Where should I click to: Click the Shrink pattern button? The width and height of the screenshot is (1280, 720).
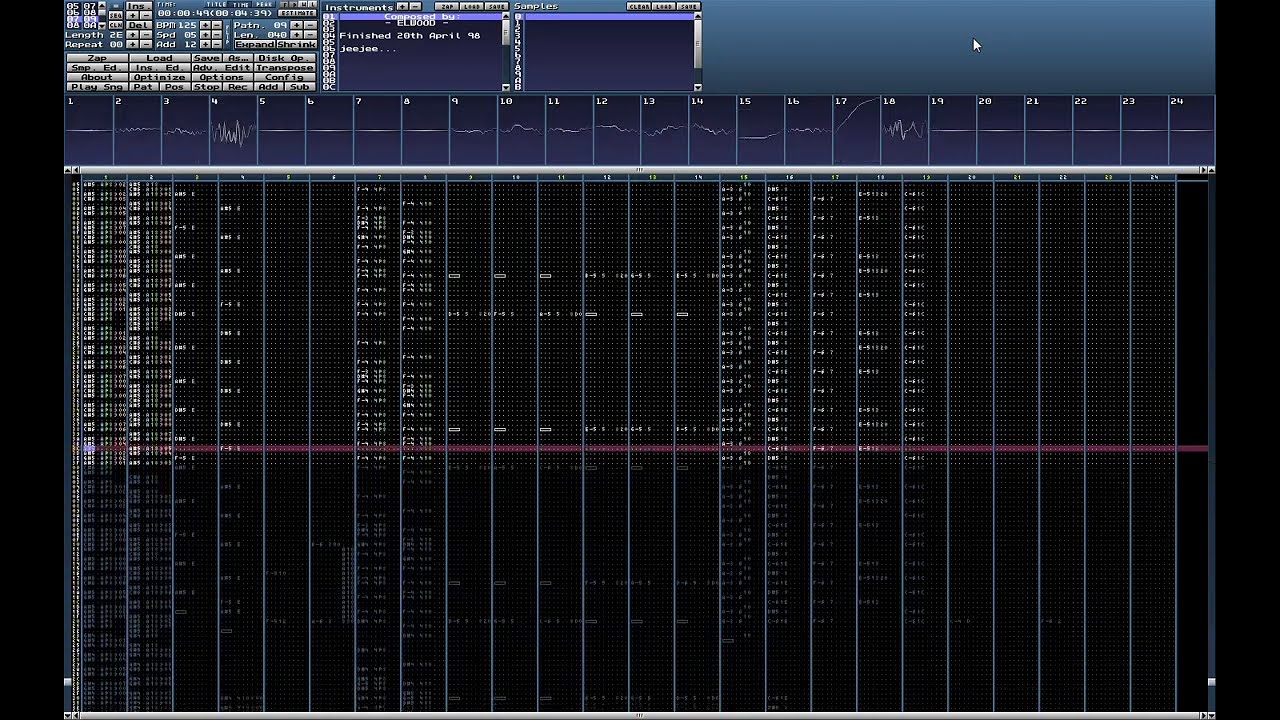[x=296, y=44]
